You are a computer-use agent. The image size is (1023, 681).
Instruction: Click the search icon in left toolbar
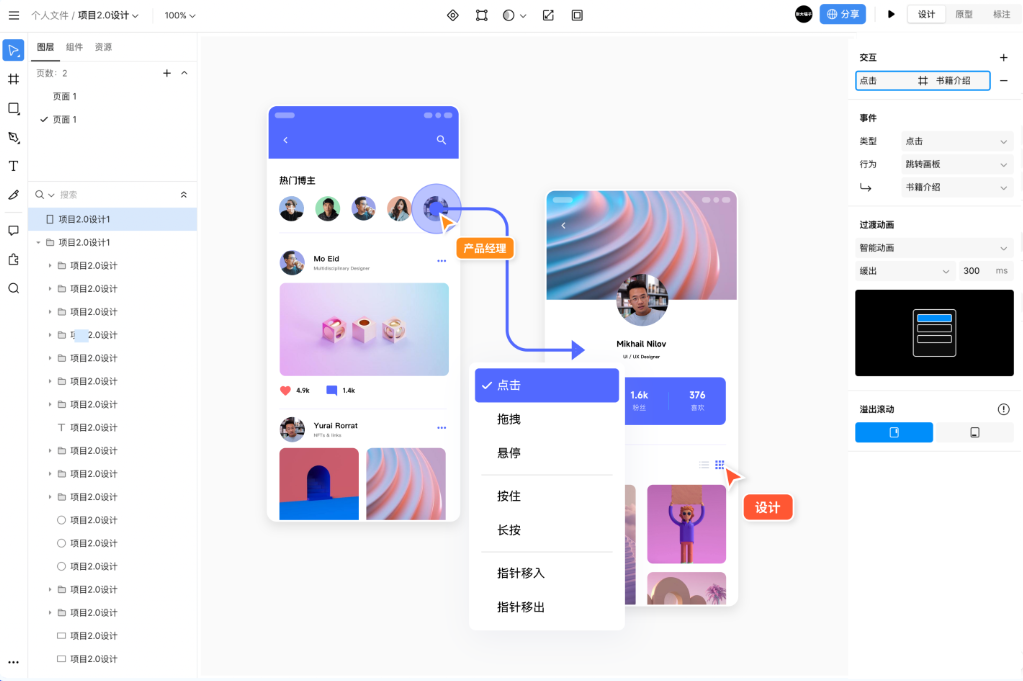pyautogui.click(x=14, y=288)
